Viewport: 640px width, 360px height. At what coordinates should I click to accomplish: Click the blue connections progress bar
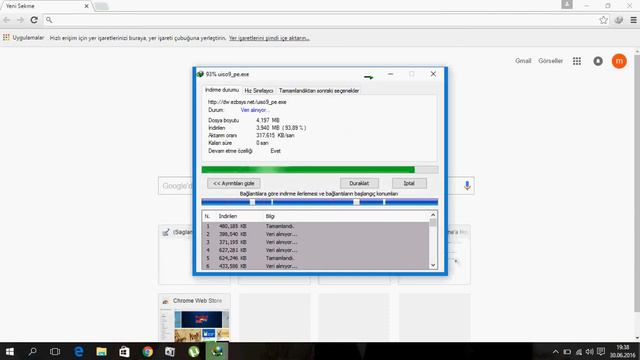320,202
